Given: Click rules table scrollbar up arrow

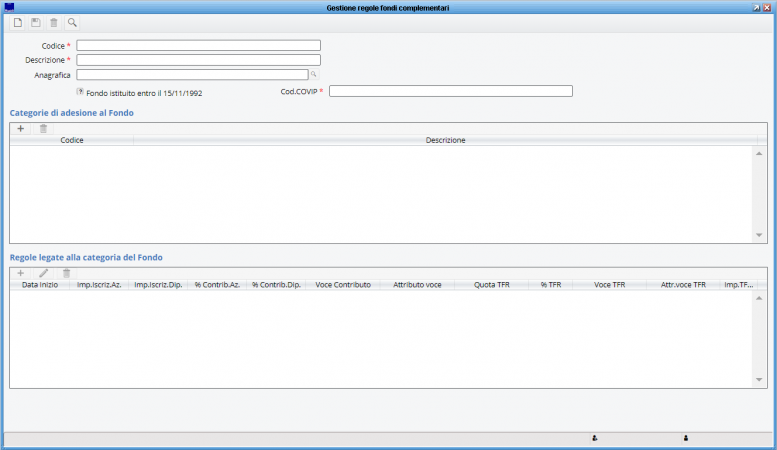Looking at the screenshot, I should pos(759,298).
